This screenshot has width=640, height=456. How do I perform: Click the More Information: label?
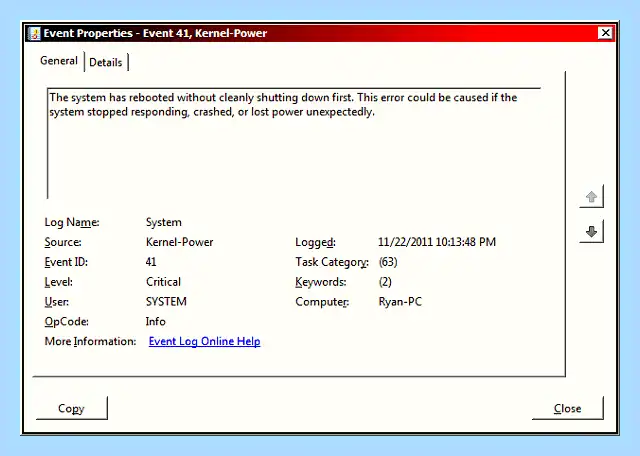coord(90,341)
